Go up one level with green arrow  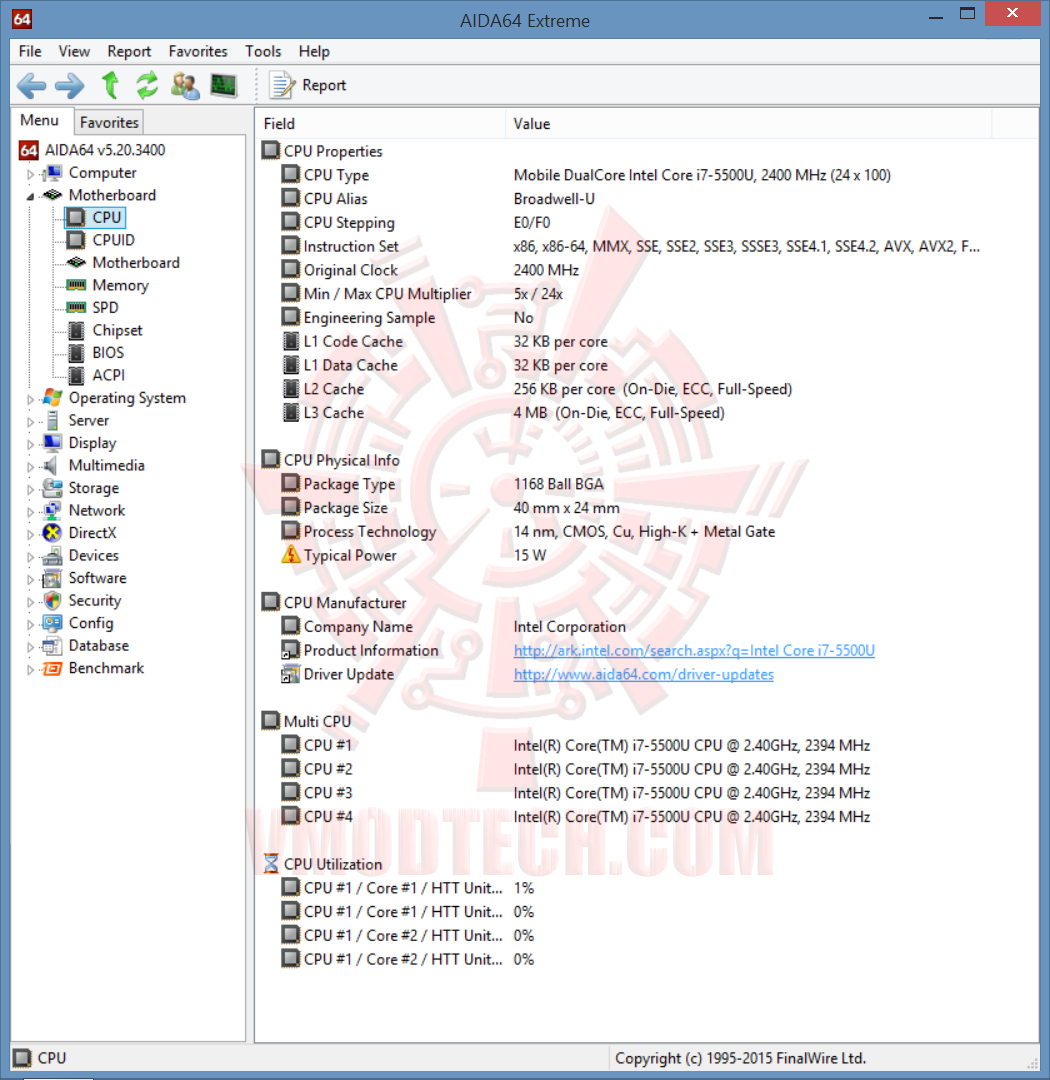click(x=110, y=85)
